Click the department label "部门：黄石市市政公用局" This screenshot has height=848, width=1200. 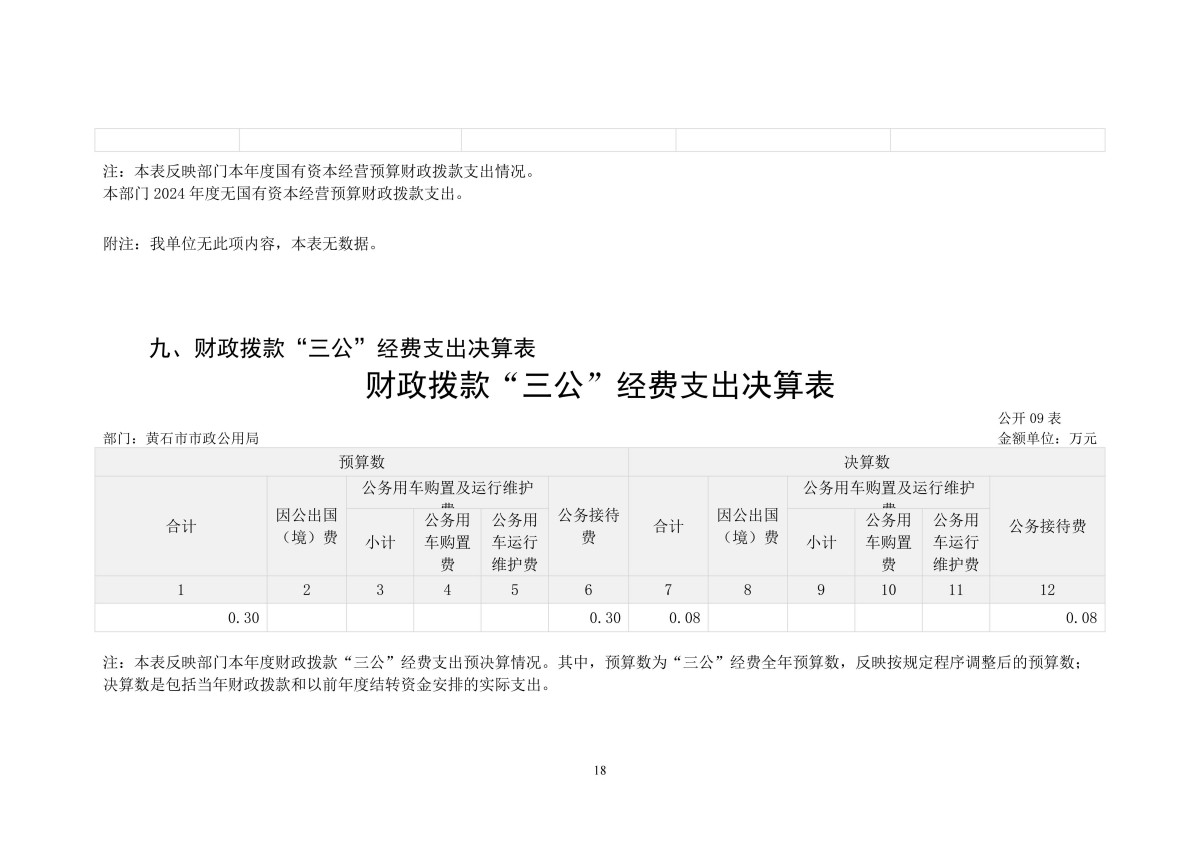181,438
